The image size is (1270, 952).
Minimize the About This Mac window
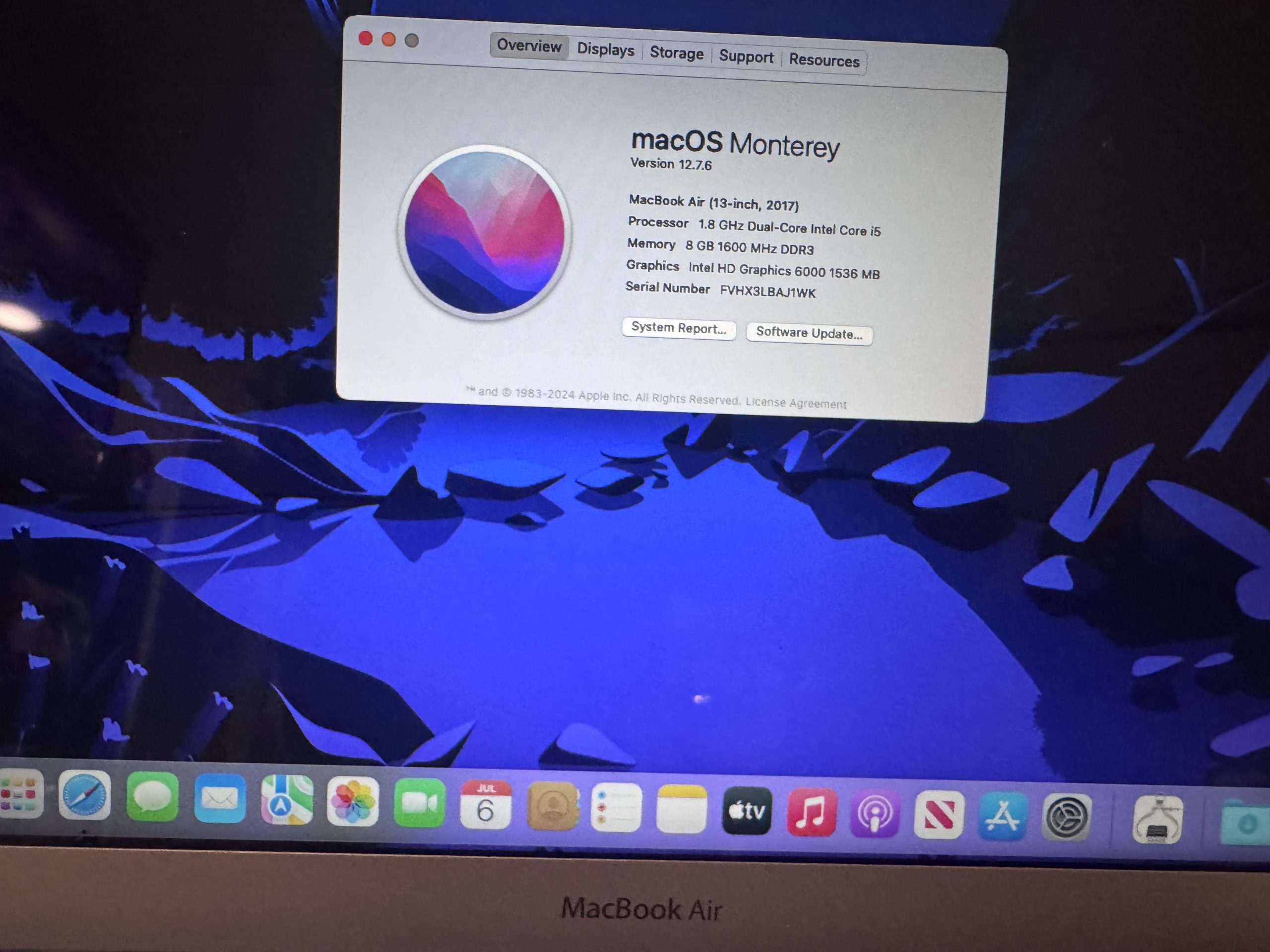click(389, 39)
